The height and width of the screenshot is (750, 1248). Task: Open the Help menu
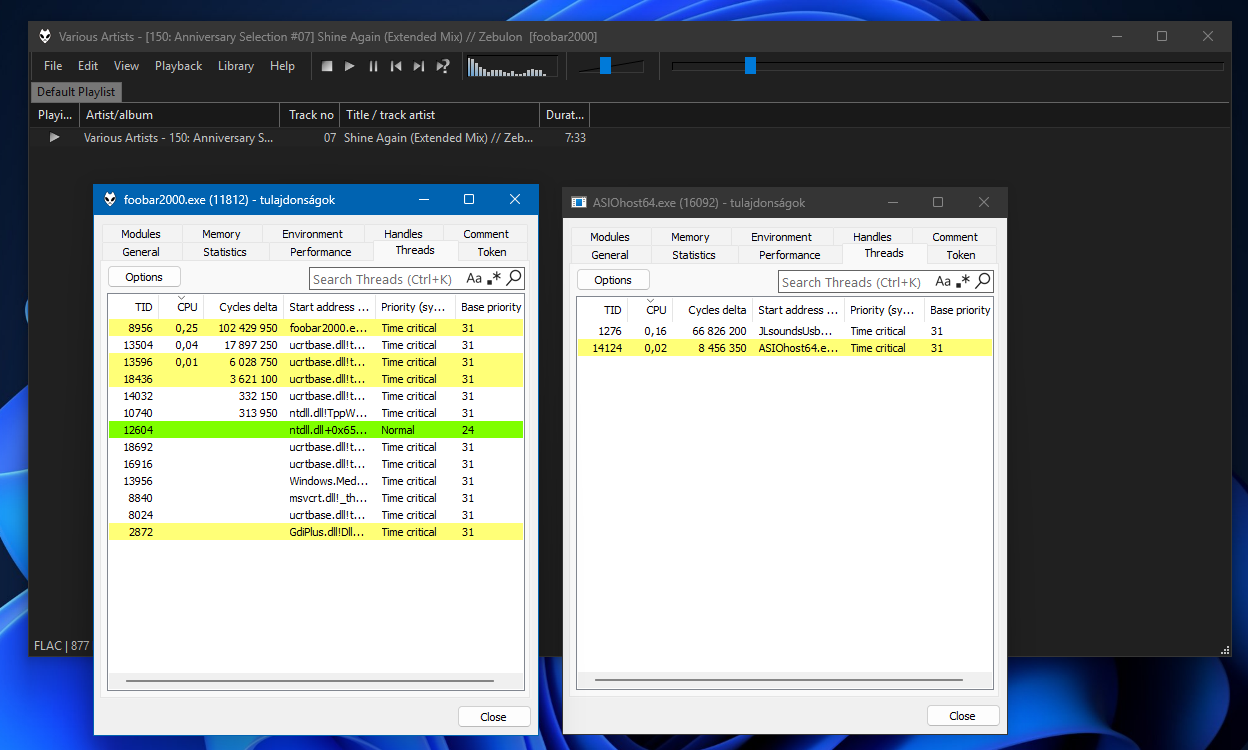coord(283,66)
